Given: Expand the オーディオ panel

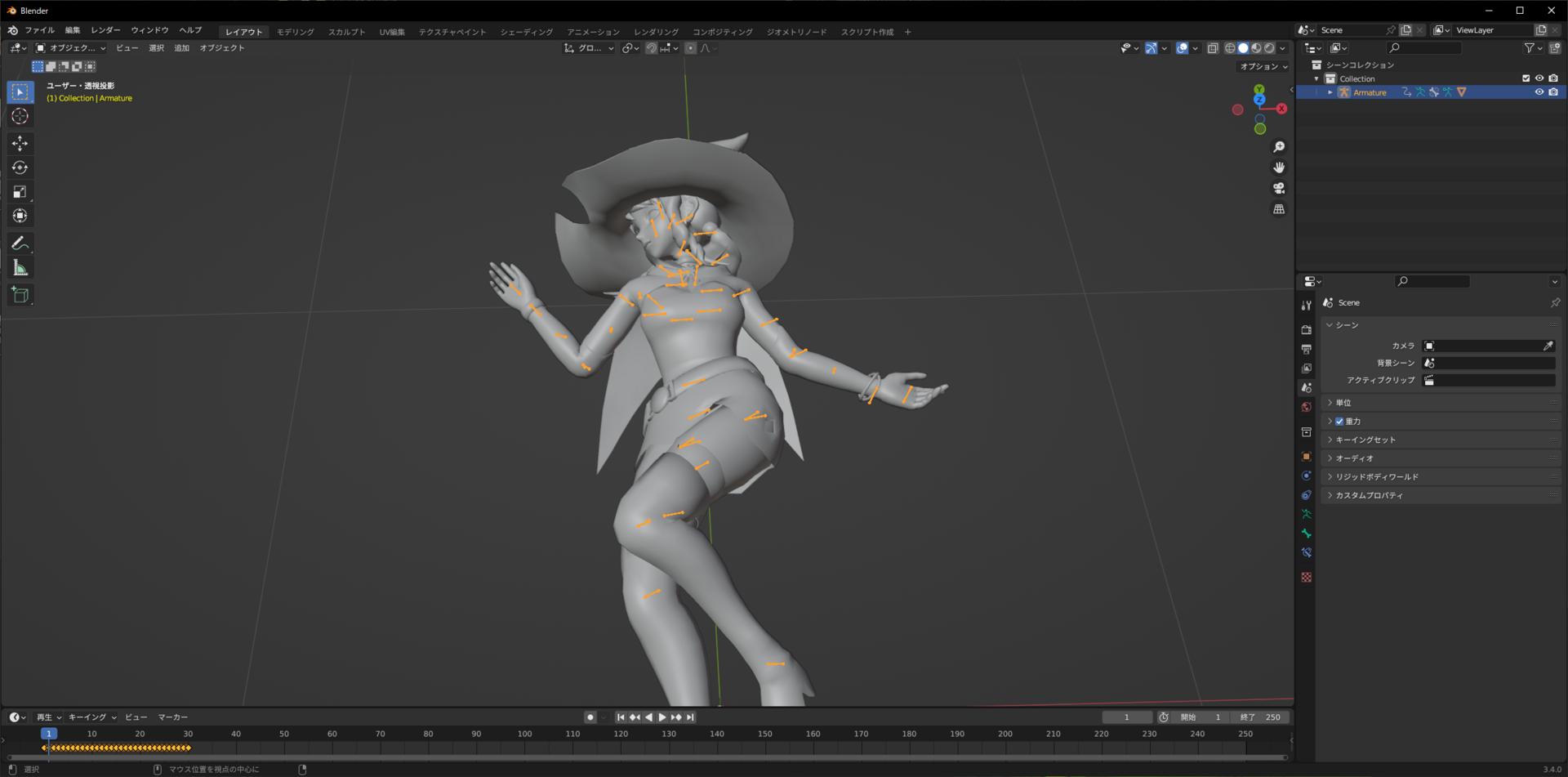Looking at the screenshot, I should [x=1440, y=458].
